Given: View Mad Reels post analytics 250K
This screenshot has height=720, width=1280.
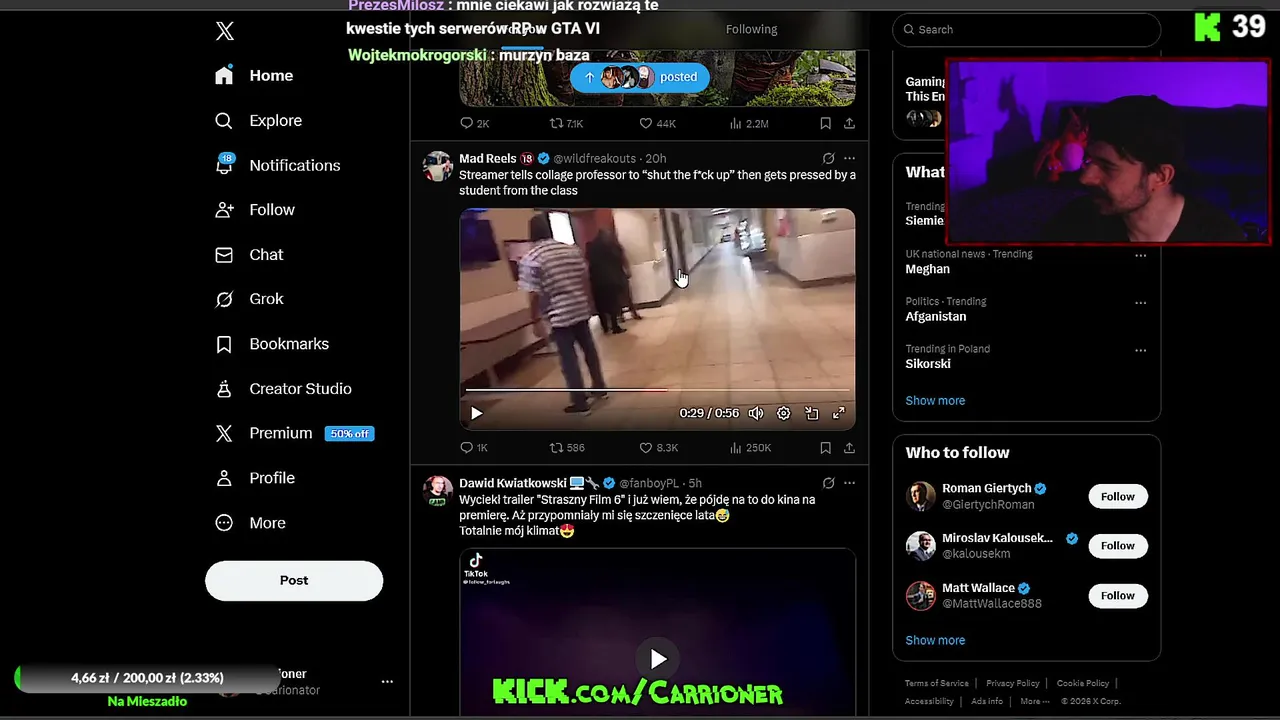Looking at the screenshot, I should tap(750, 448).
